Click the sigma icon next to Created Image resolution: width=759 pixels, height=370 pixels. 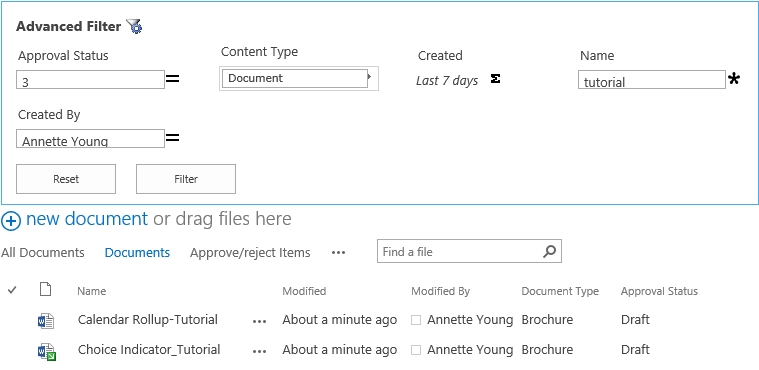(x=495, y=78)
